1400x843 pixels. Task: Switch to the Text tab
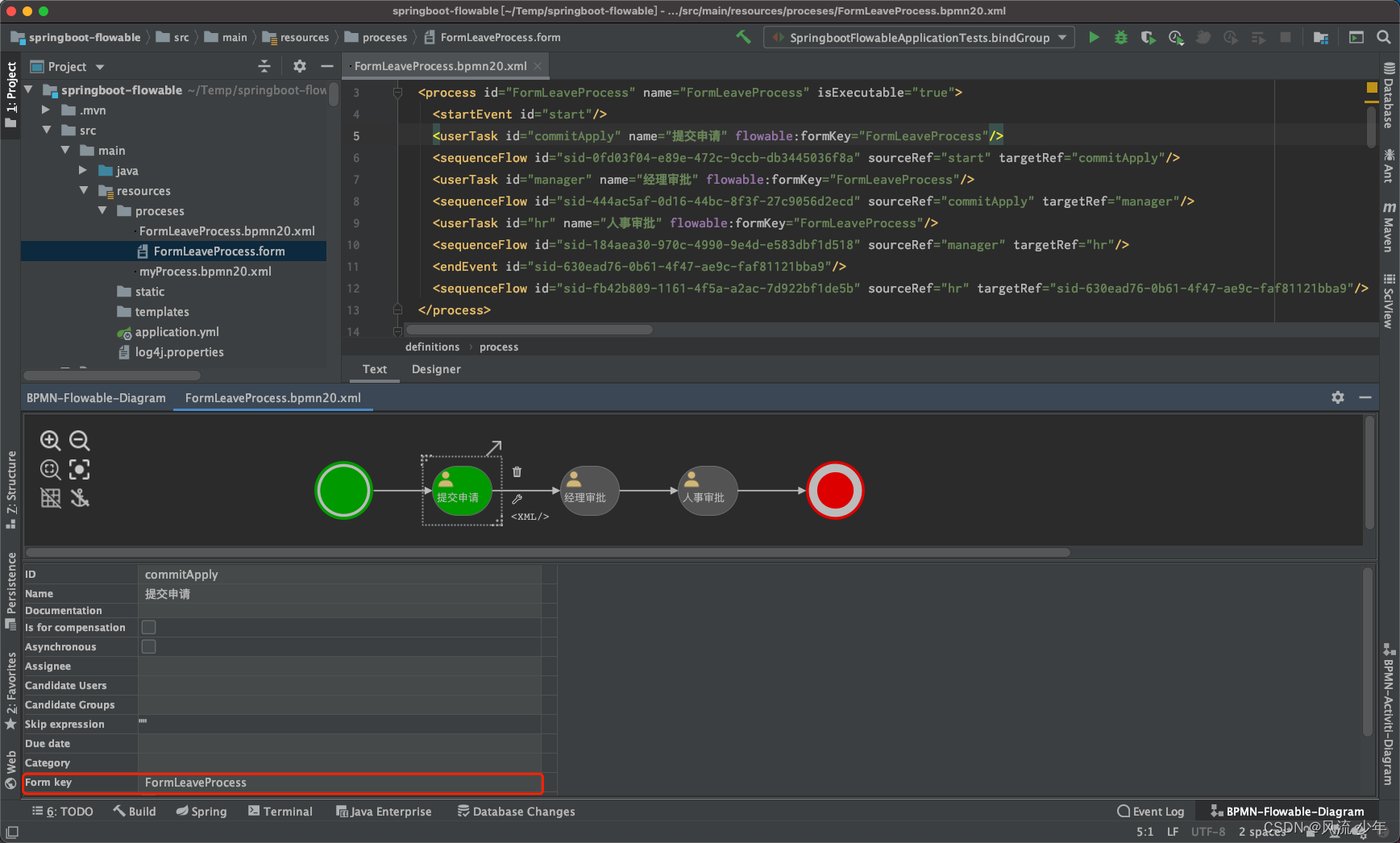375,369
